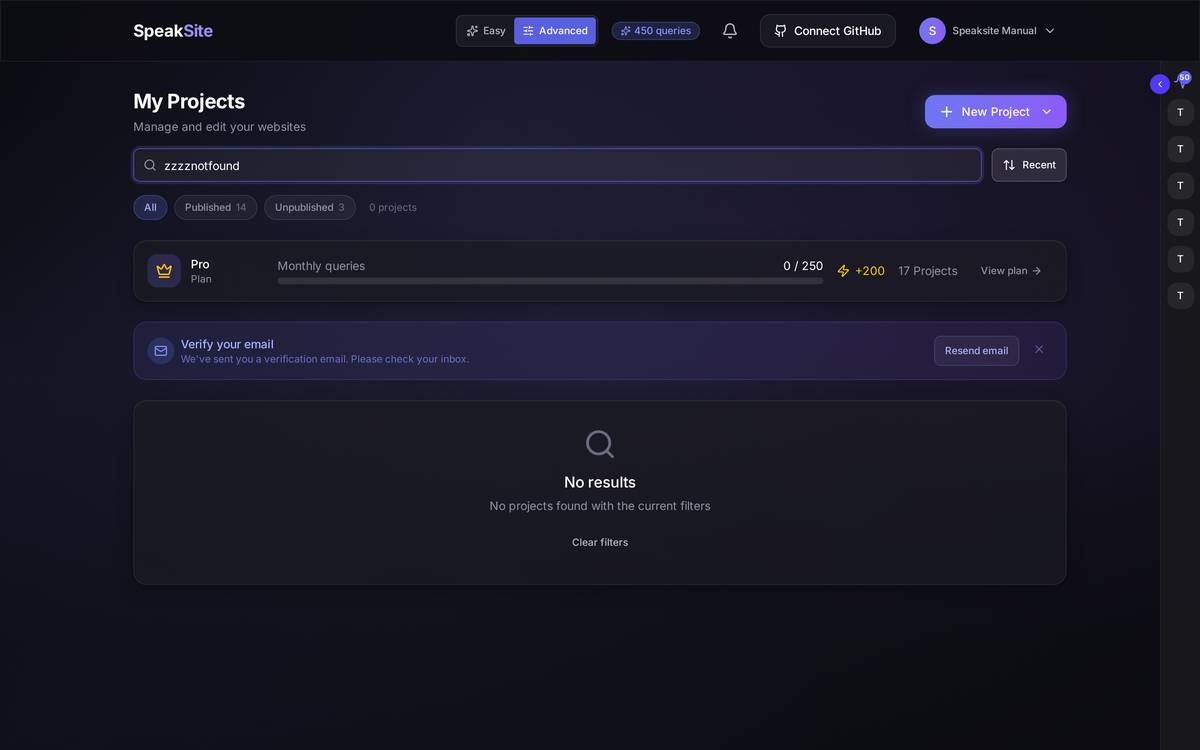The width and height of the screenshot is (1200, 750).
Task: Click the Resend email button
Action: click(976, 351)
